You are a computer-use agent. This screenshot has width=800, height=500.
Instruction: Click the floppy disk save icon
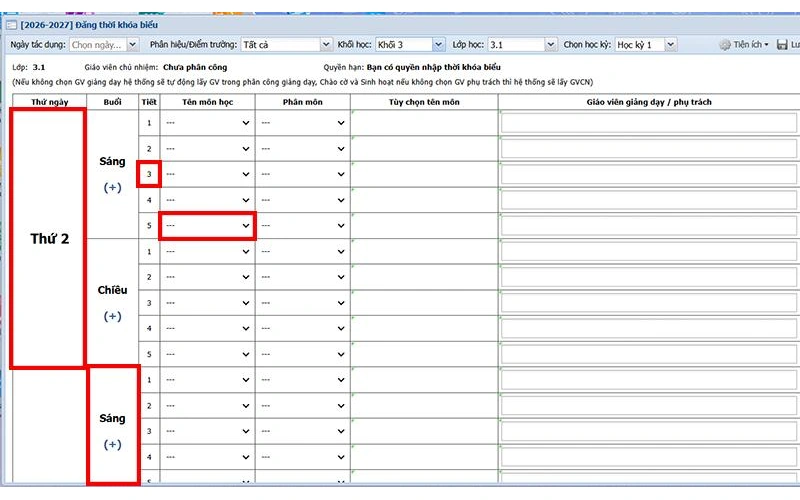tap(782, 45)
